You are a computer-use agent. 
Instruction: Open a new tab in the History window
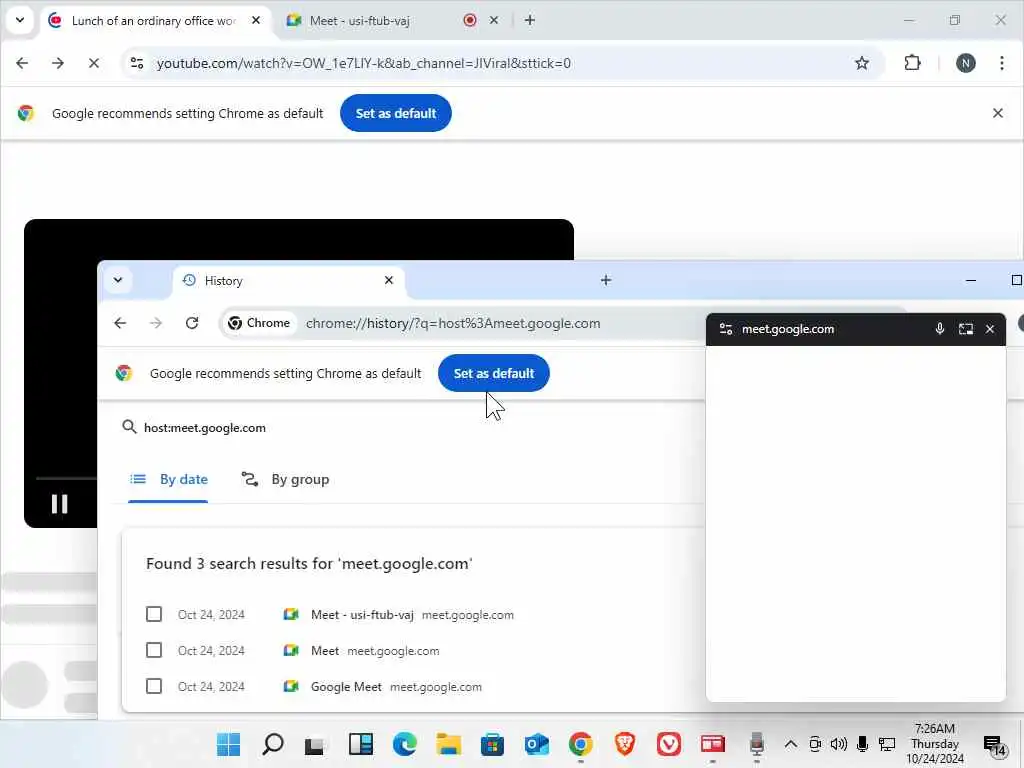point(606,280)
